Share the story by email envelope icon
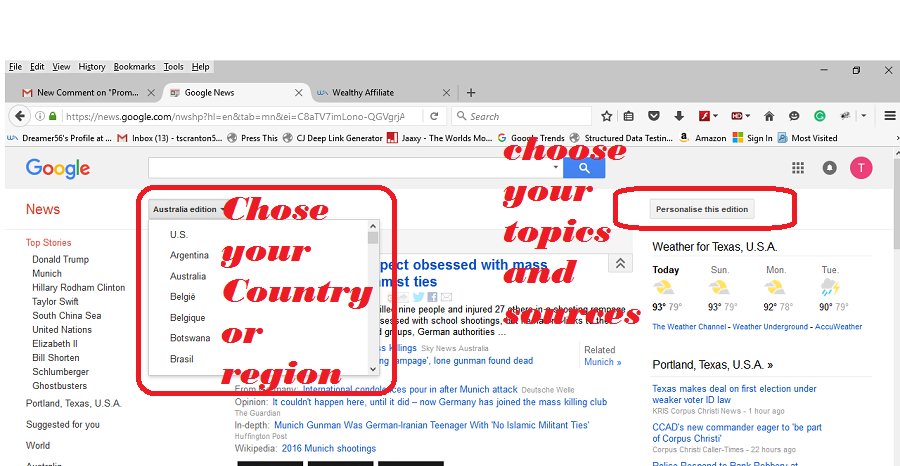The width and height of the screenshot is (900, 466). click(x=446, y=297)
